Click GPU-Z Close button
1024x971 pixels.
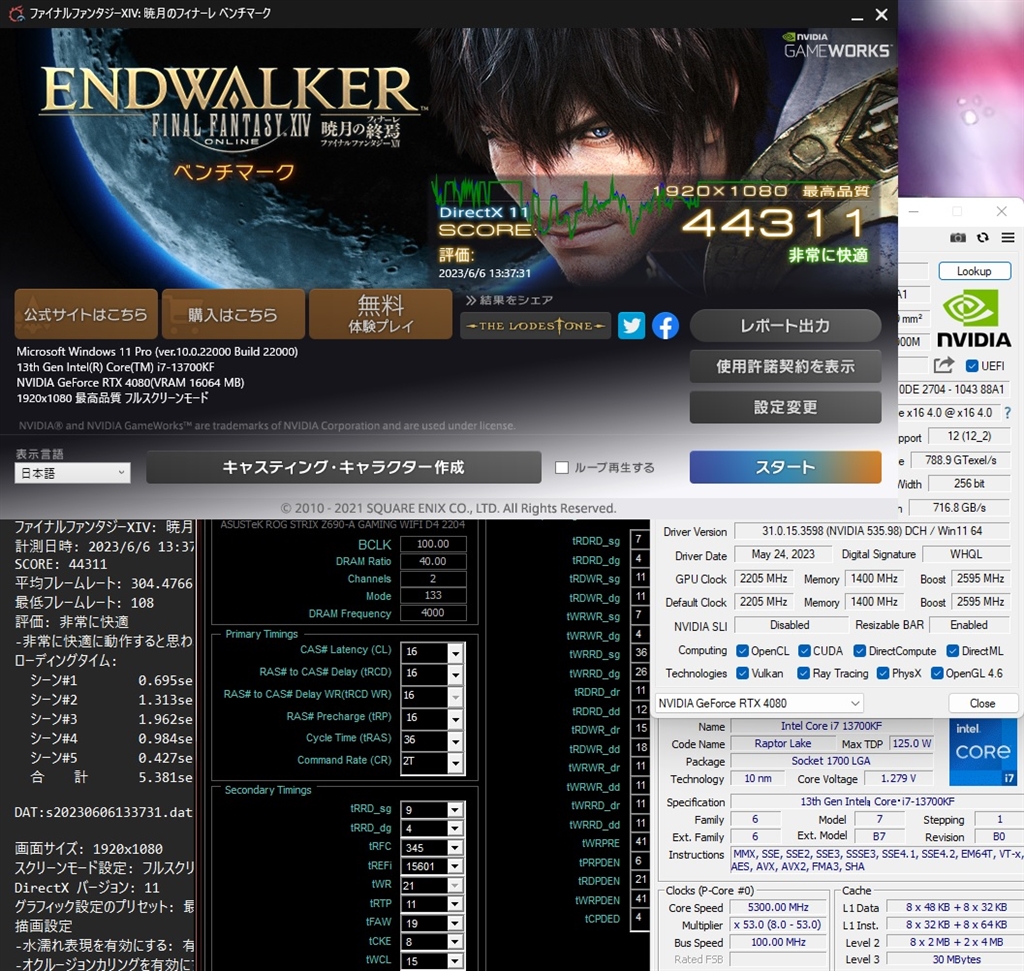click(982, 703)
